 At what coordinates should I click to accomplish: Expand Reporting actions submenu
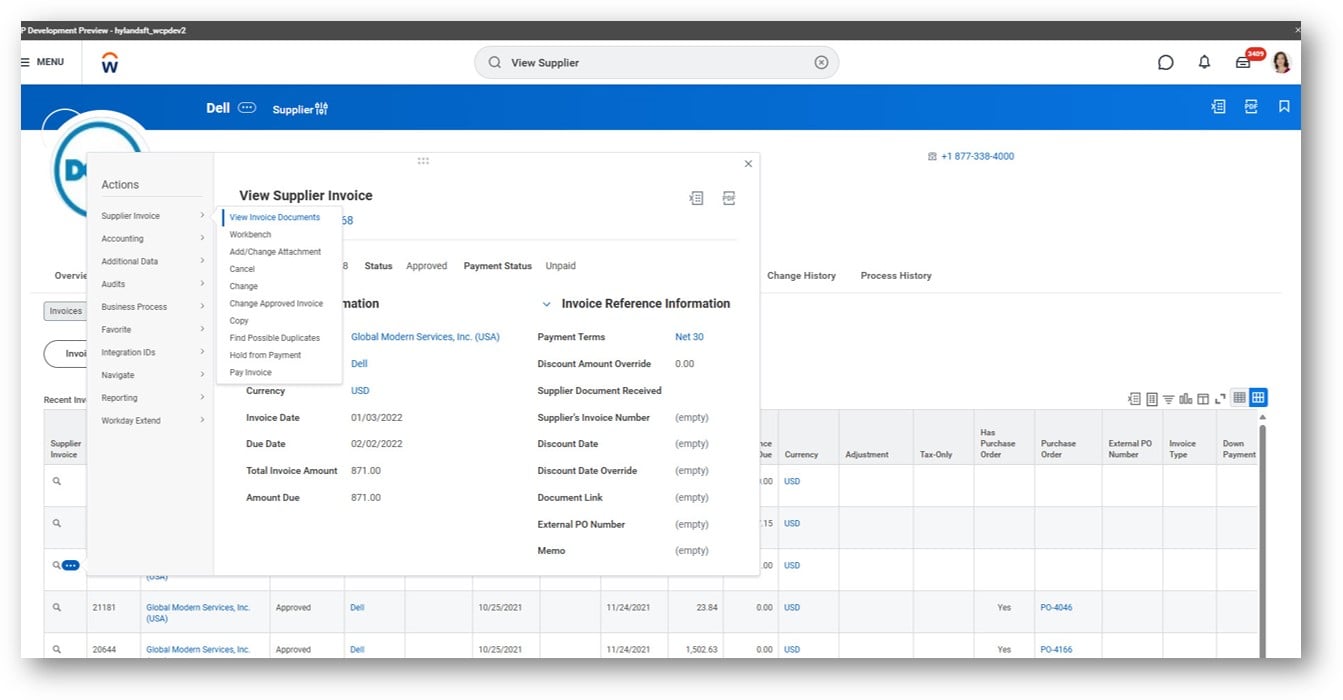[x=152, y=398]
